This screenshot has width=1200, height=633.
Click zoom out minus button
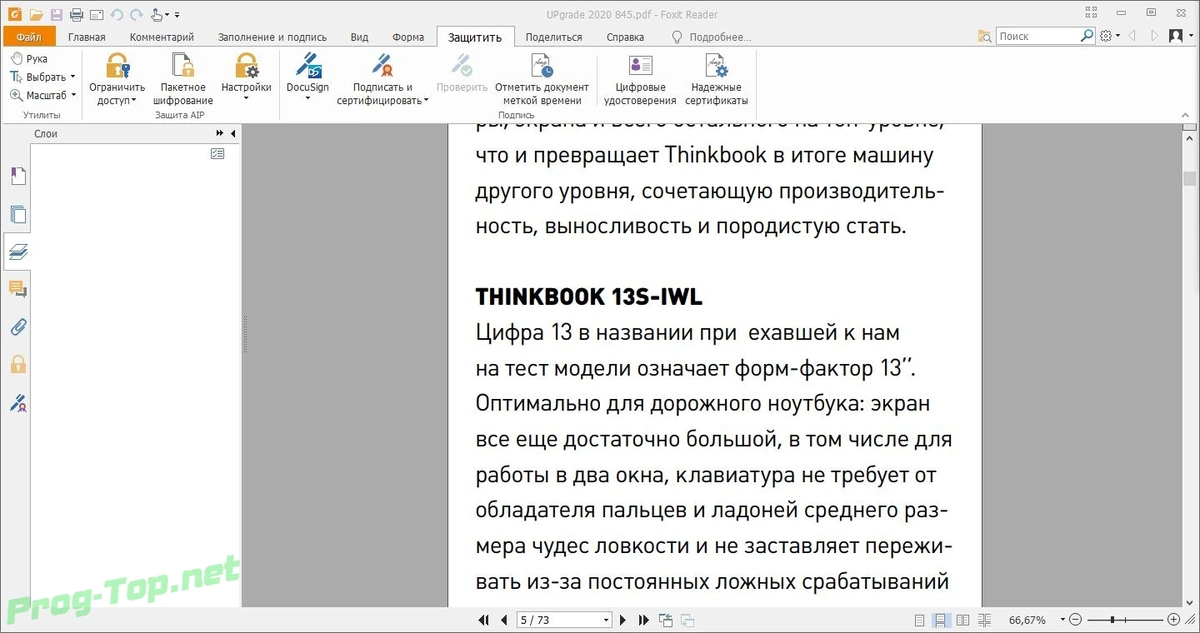[1075, 620]
